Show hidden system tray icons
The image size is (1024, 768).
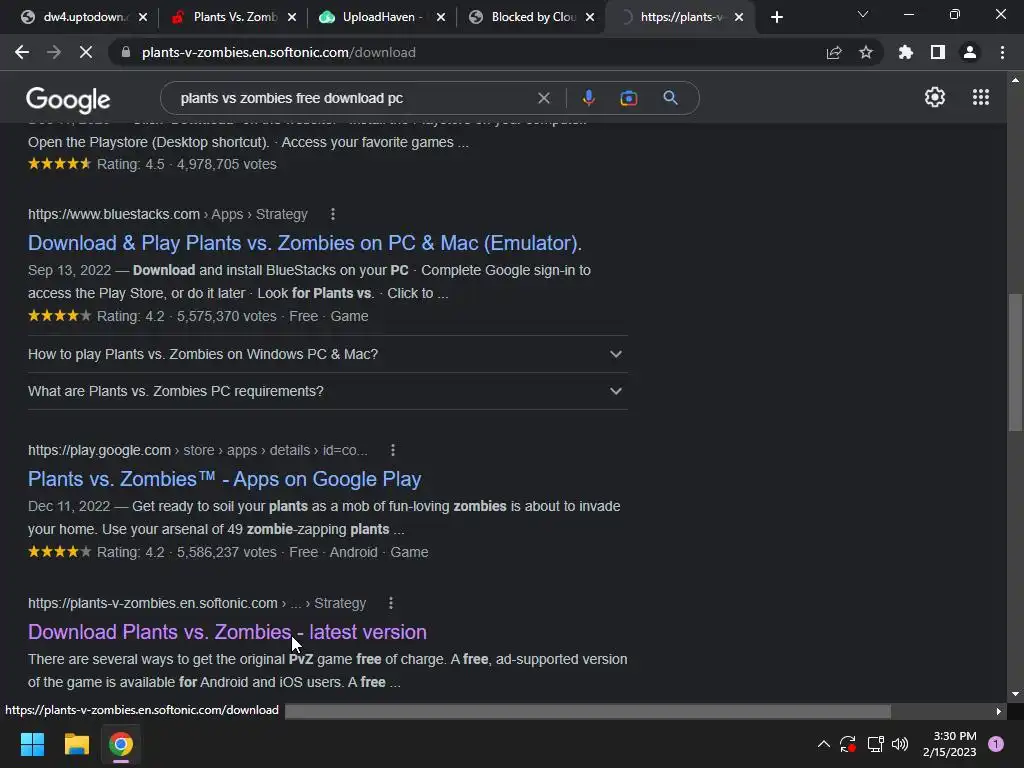point(824,744)
